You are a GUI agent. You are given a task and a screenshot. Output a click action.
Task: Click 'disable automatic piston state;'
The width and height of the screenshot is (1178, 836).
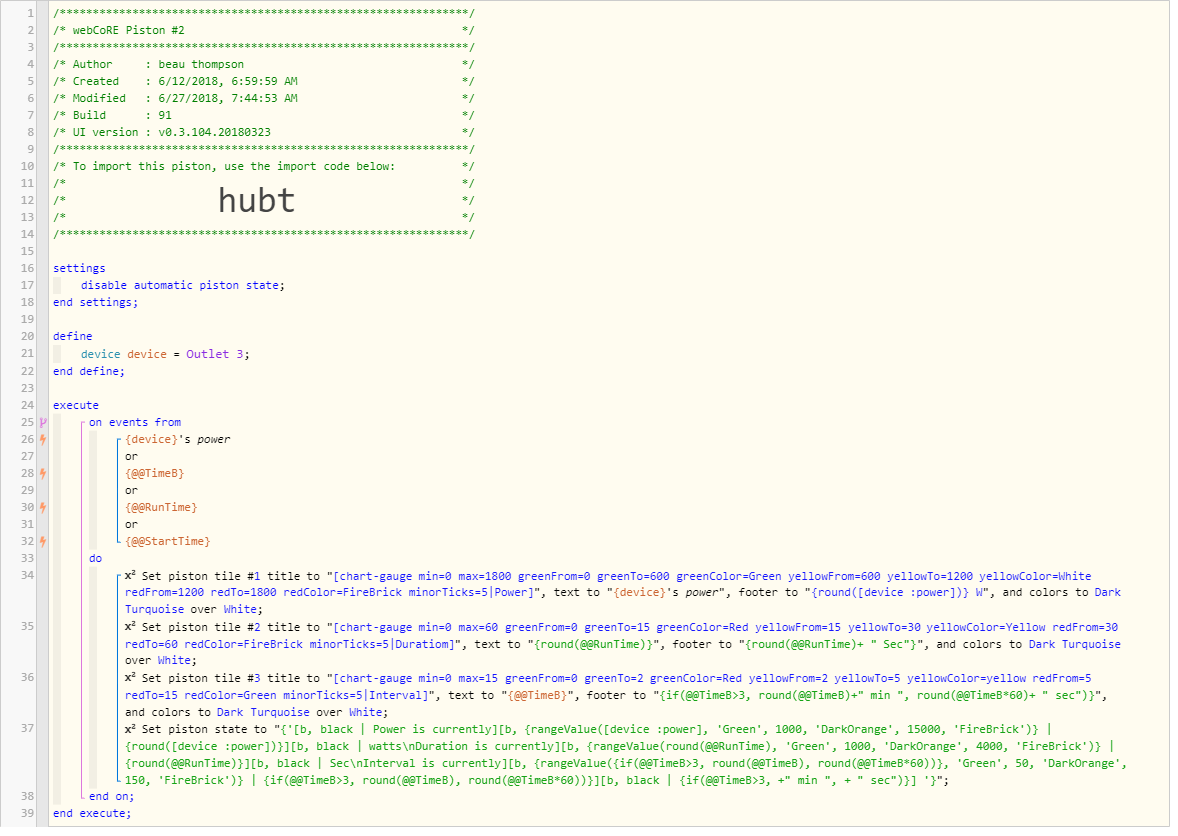click(x=183, y=286)
